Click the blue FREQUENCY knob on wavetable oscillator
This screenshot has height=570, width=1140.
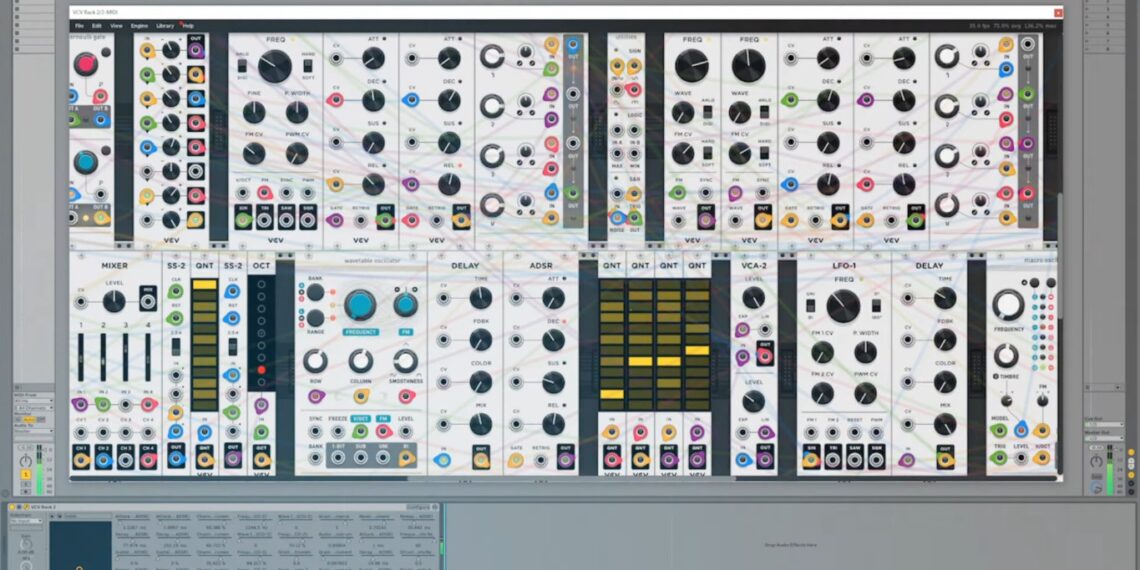[x=360, y=305]
